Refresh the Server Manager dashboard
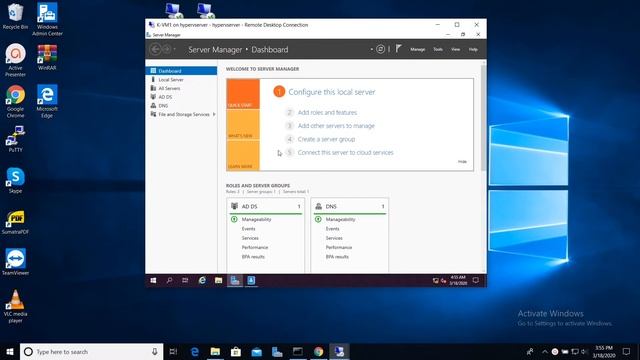640x360 pixels. (x=380, y=49)
